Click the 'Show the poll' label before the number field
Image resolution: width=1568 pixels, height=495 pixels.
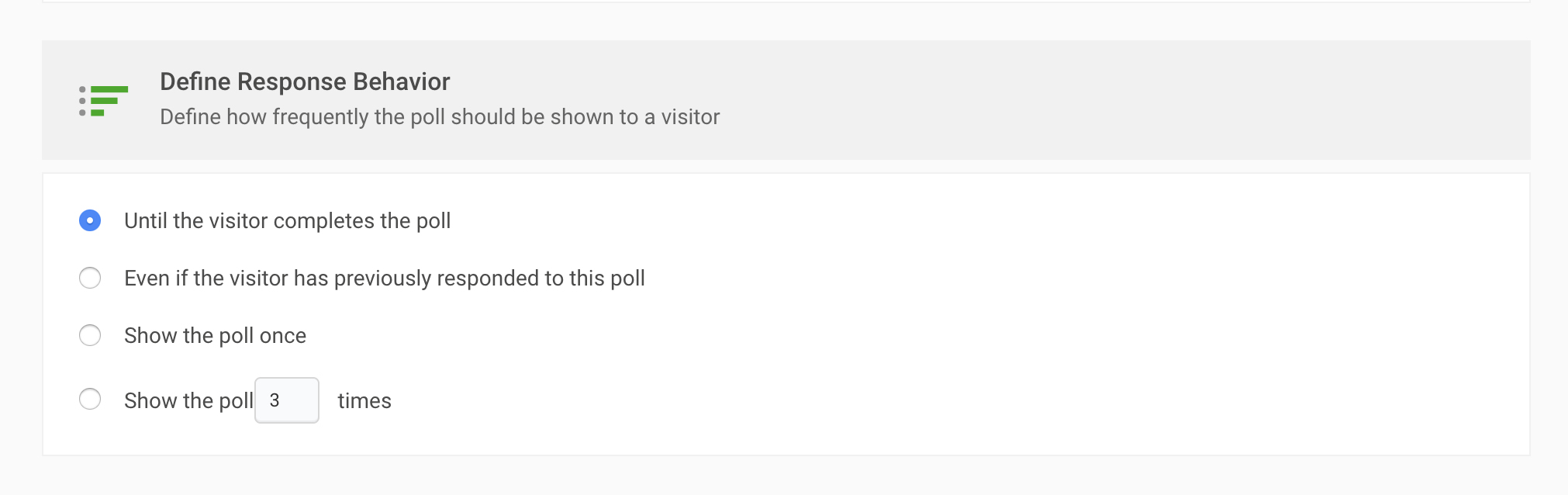pos(188,401)
